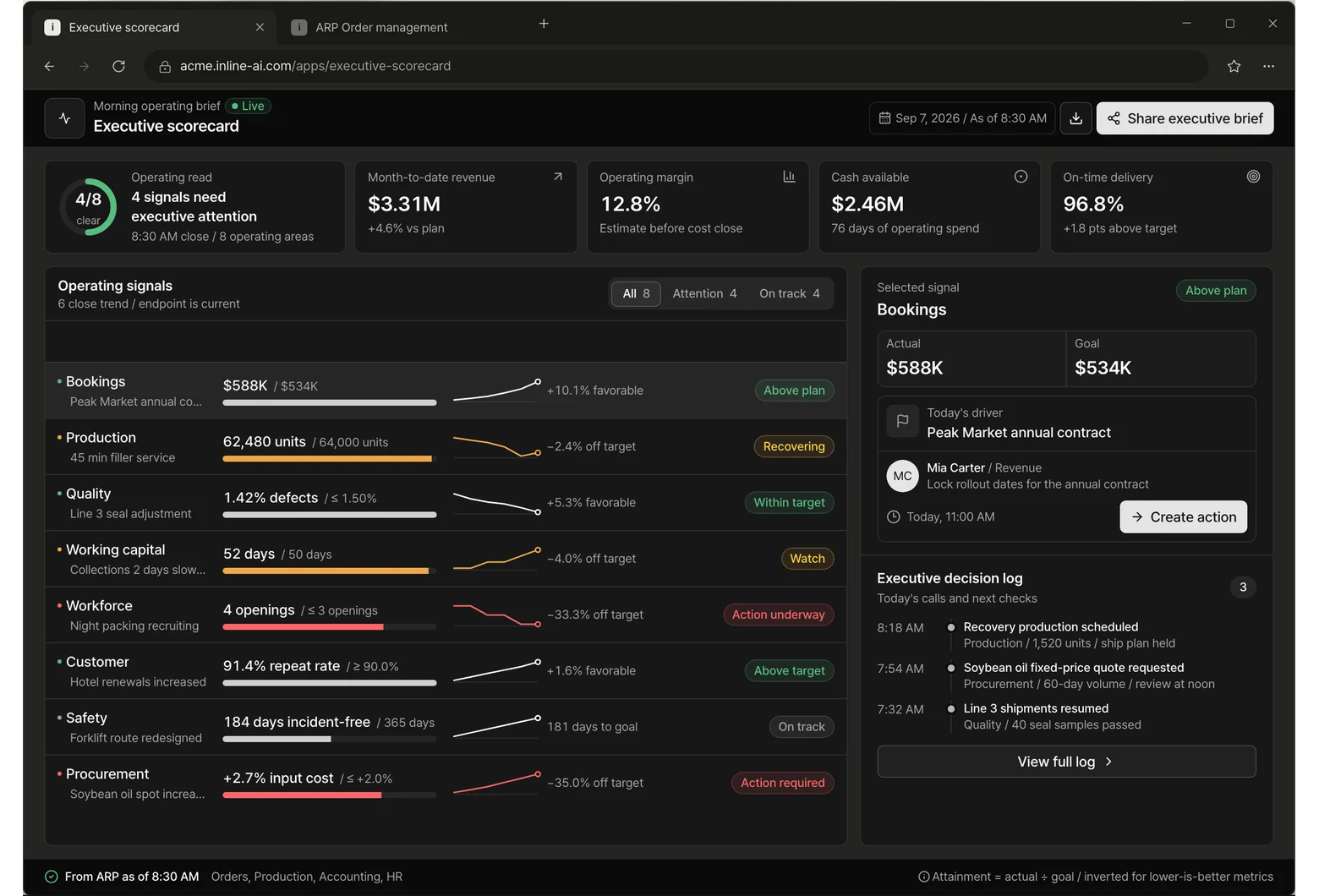Click the pulse activity icon beside Executive scorecard
Viewport: 1319px width, 896px height.
point(65,118)
